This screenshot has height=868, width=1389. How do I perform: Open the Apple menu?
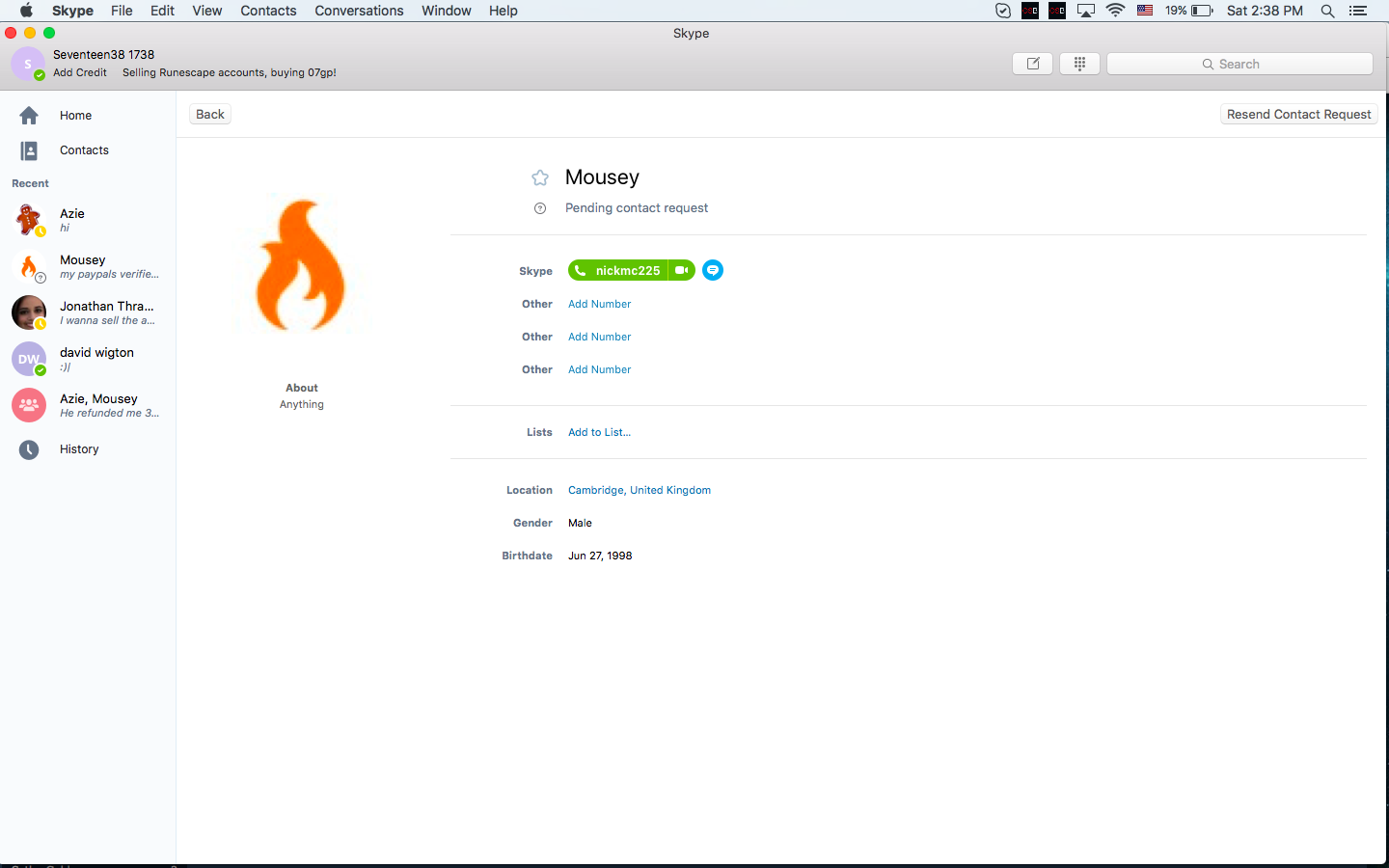(x=26, y=11)
